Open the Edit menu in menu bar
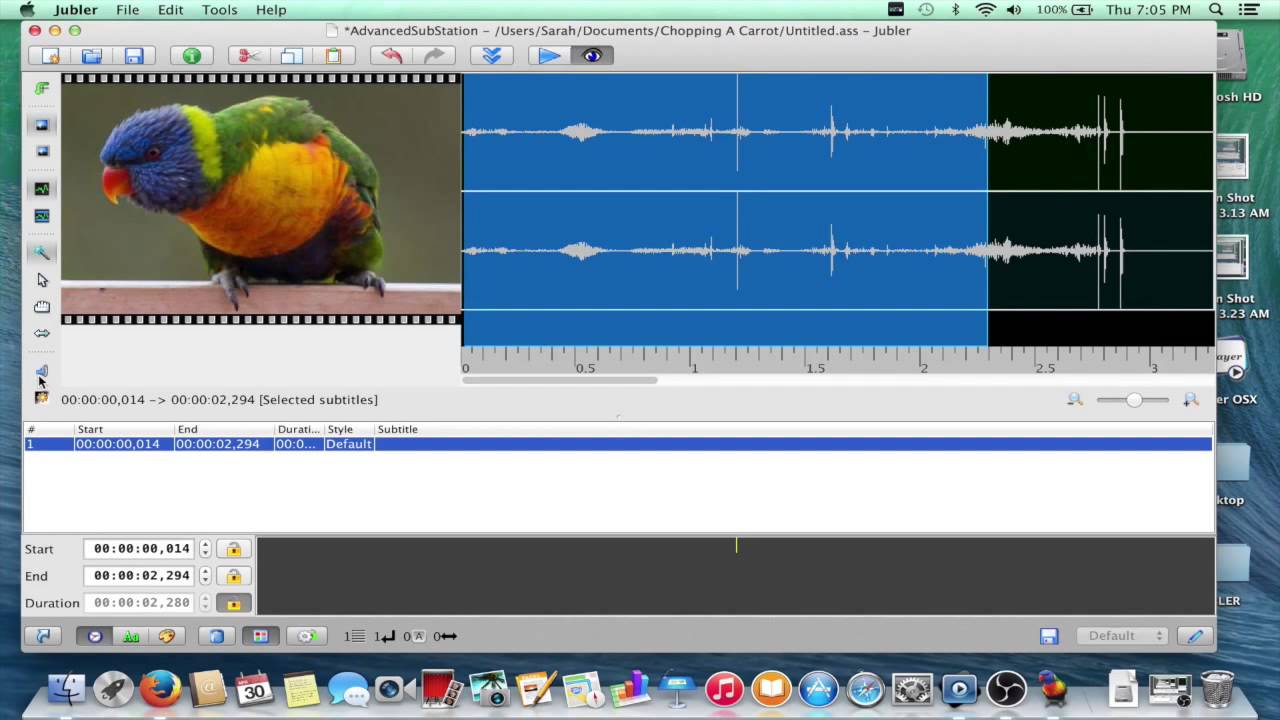This screenshot has height=720, width=1280. click(170, 10)
